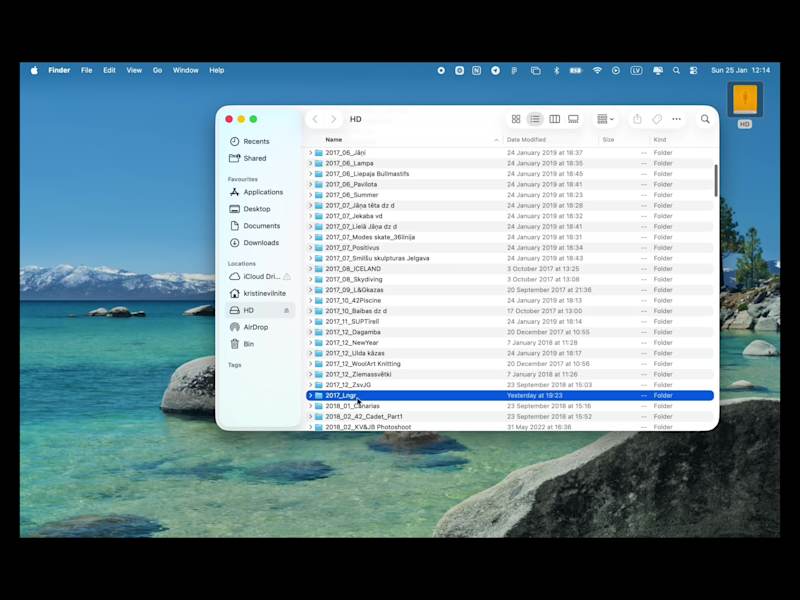Expand the 2017_08_ICELAND folder disclosure arrow
The image size is (800, 600).
(x=310, y=269)
